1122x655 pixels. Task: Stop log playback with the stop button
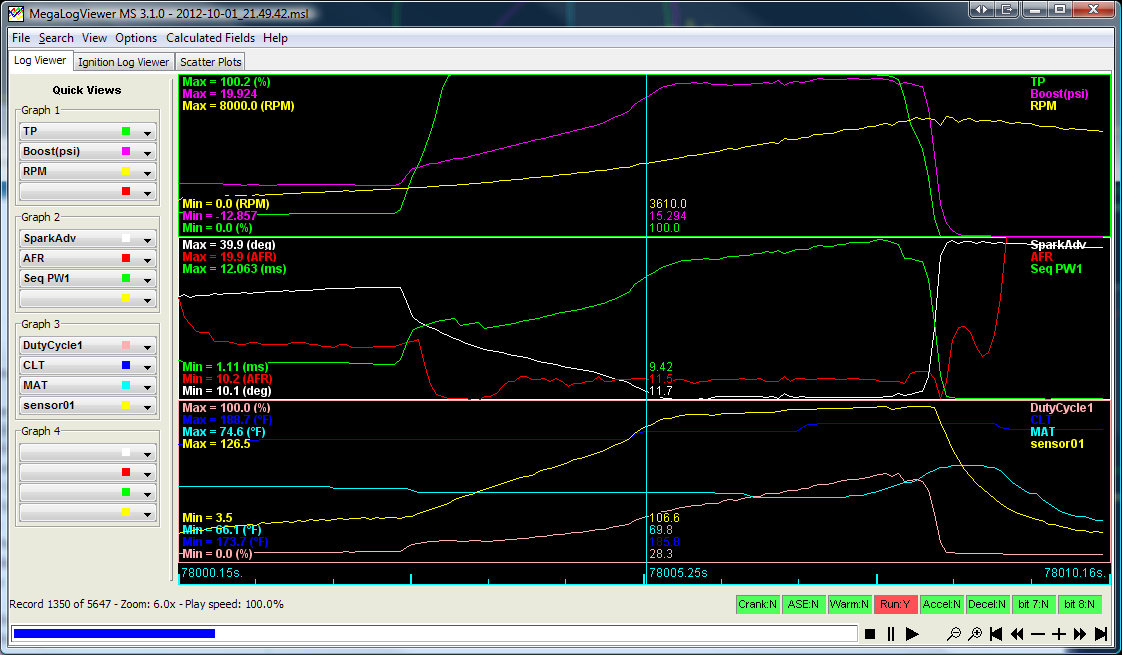coord(870,634)
